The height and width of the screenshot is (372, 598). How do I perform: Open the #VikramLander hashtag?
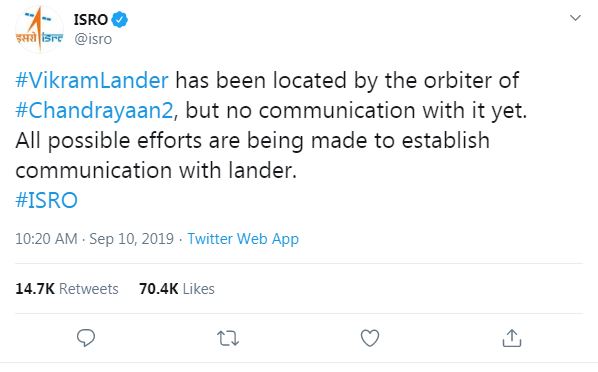92,81
